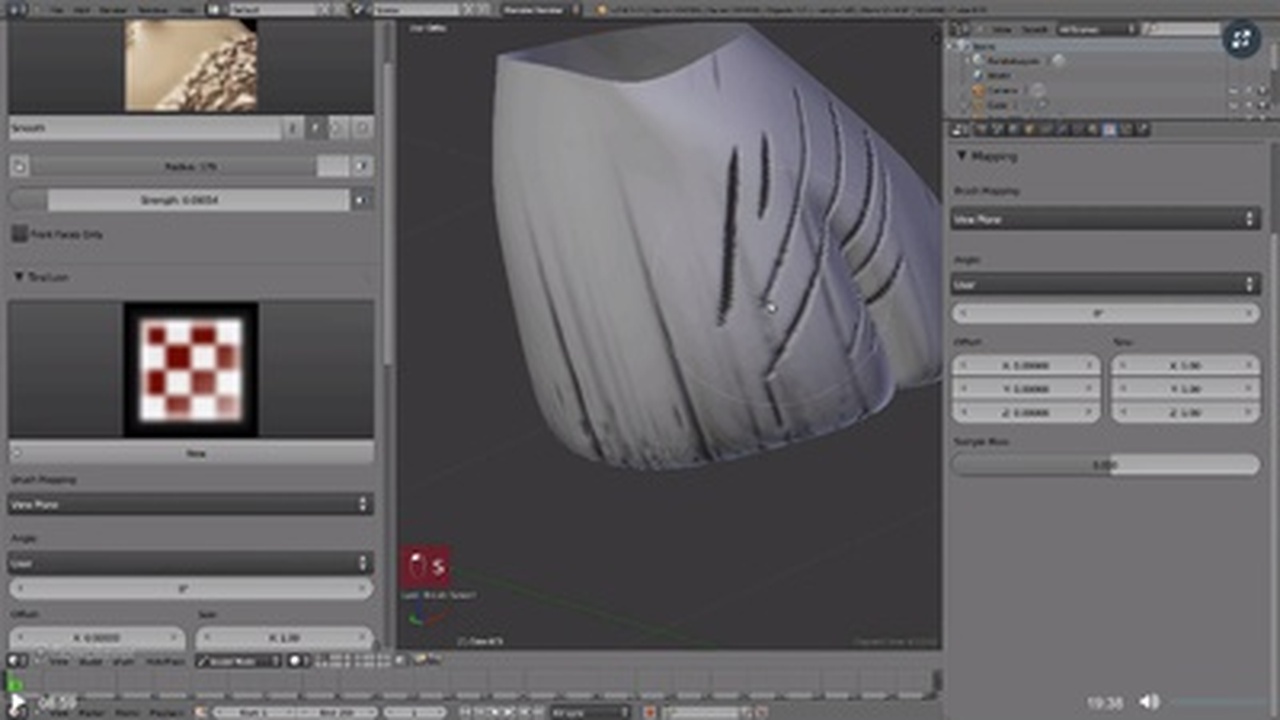
Task: Toggle visibility eye for Camera in outliner
Action: click(1233, 90)
